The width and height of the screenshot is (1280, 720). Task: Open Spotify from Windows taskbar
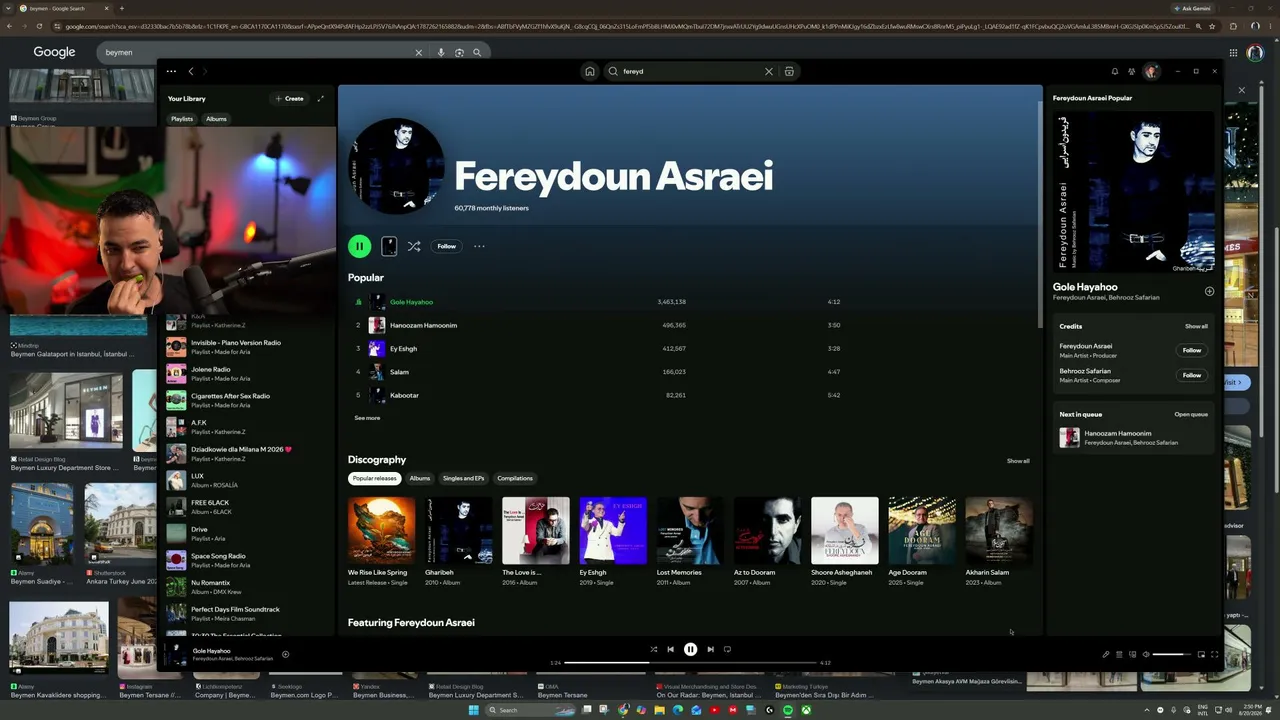click(x=787, y=710)
